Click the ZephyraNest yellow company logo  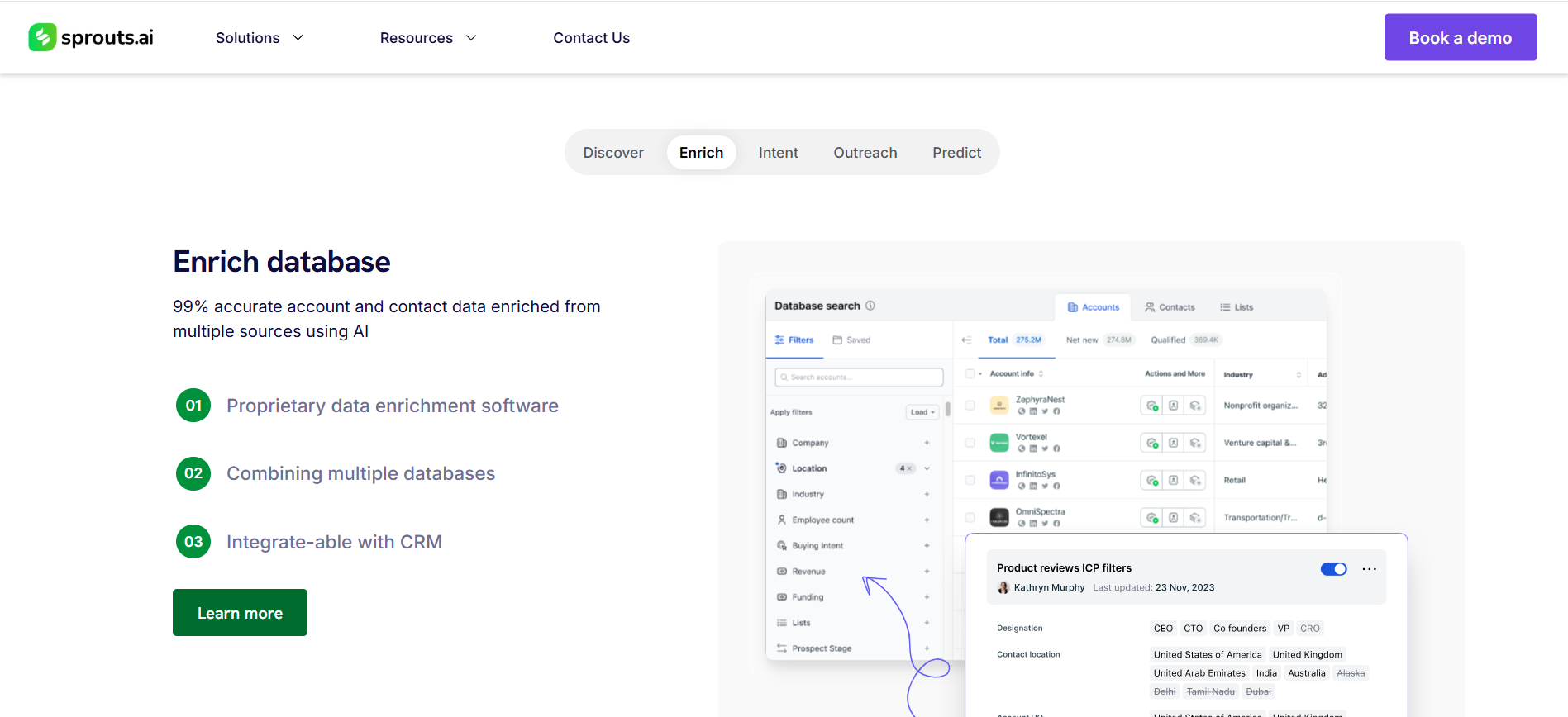999,406
